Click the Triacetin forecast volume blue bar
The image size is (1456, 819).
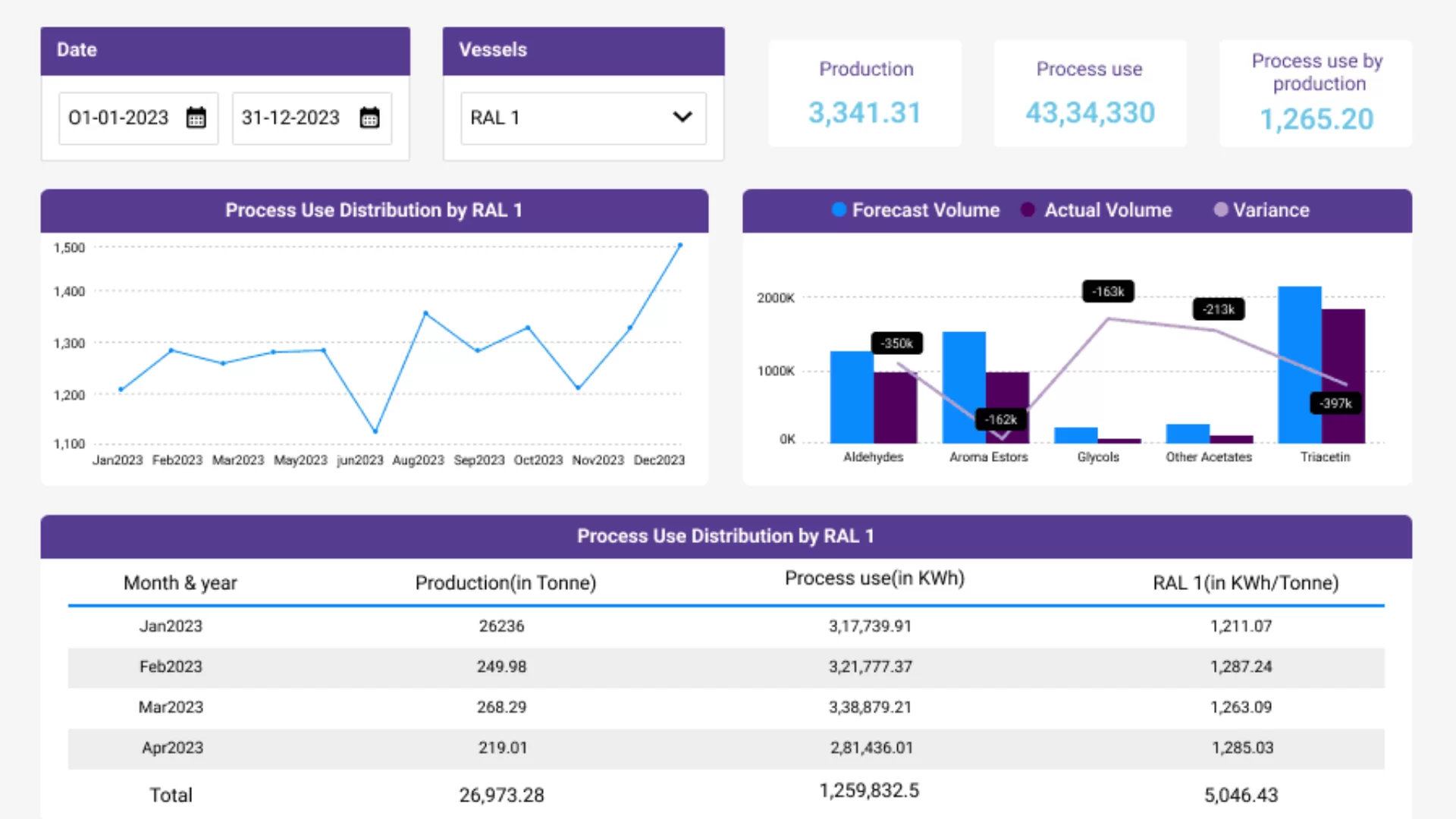(x=1300, y=365)
